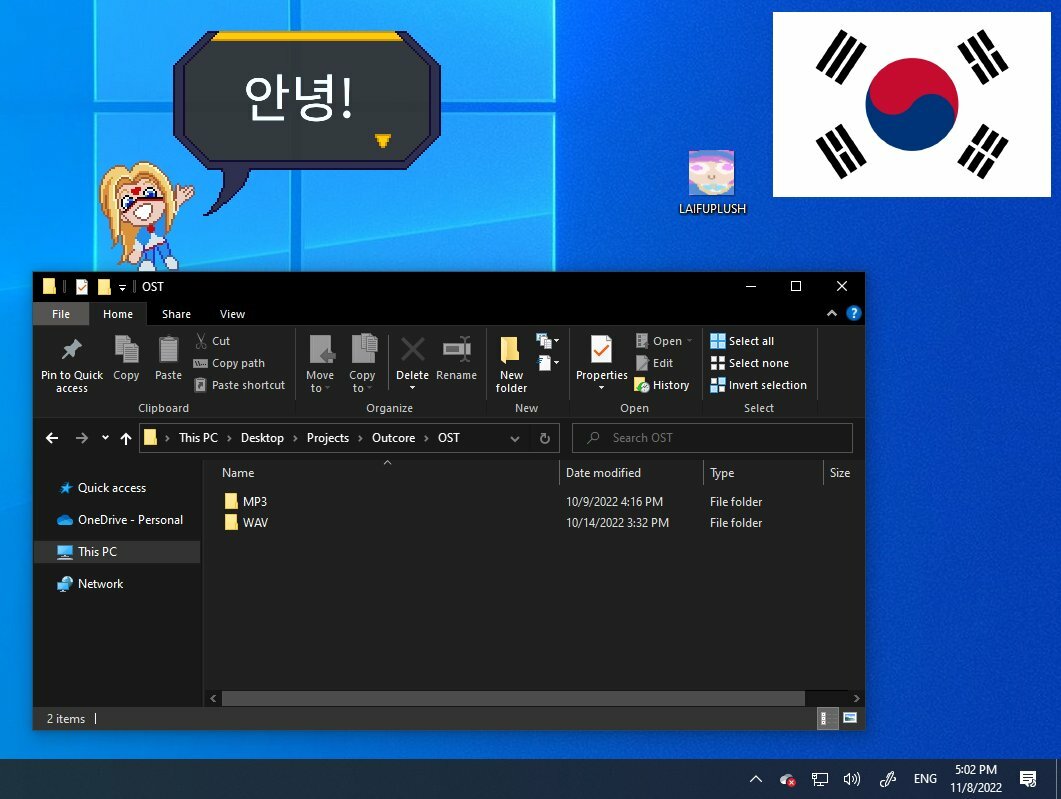Create a New folder
The width and height of the screenshot is (1061, 799).
click(x=511, y=365)
